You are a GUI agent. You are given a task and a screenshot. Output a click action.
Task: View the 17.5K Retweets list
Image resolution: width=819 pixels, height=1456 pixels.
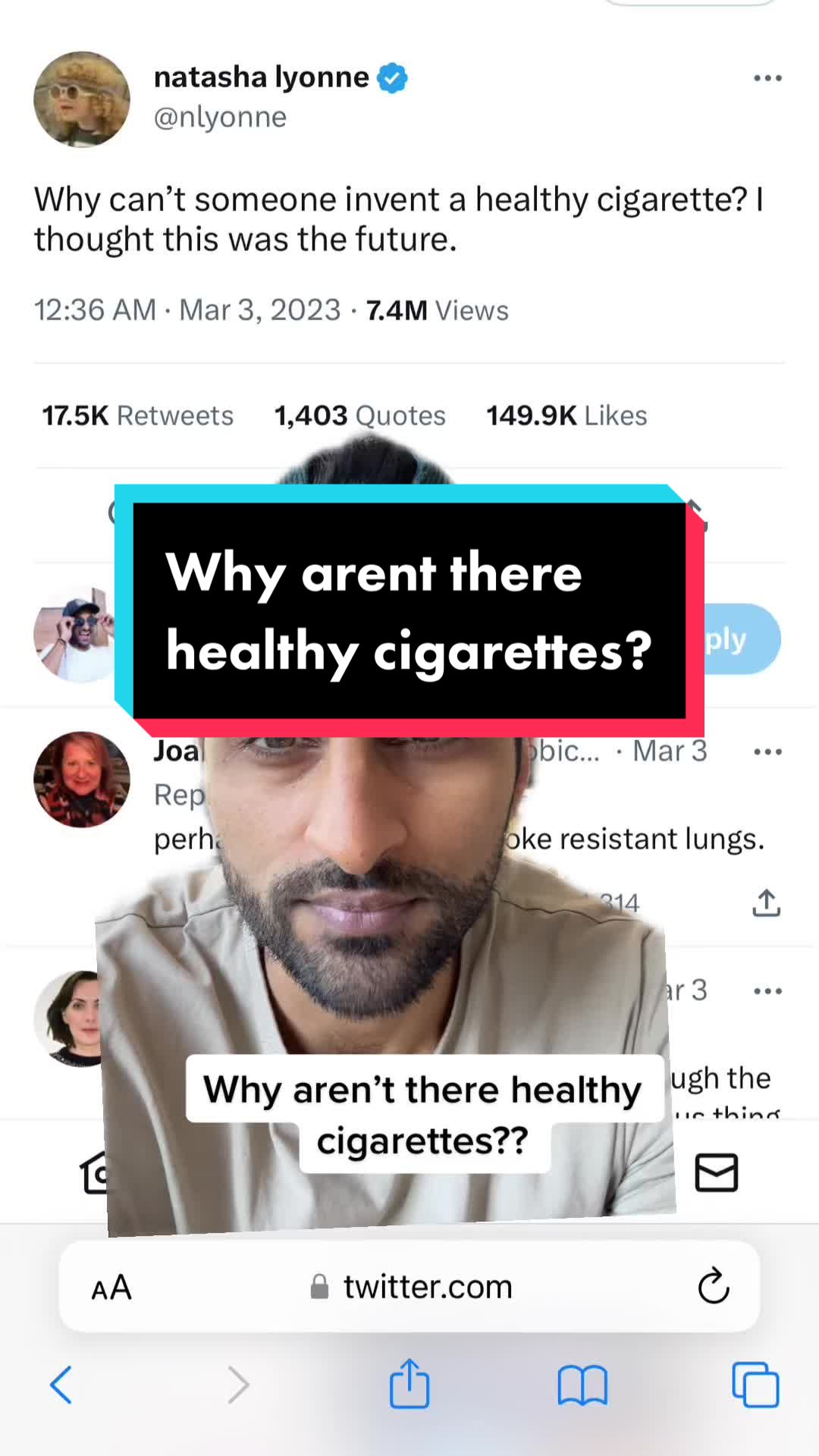(x=137, y=416)
